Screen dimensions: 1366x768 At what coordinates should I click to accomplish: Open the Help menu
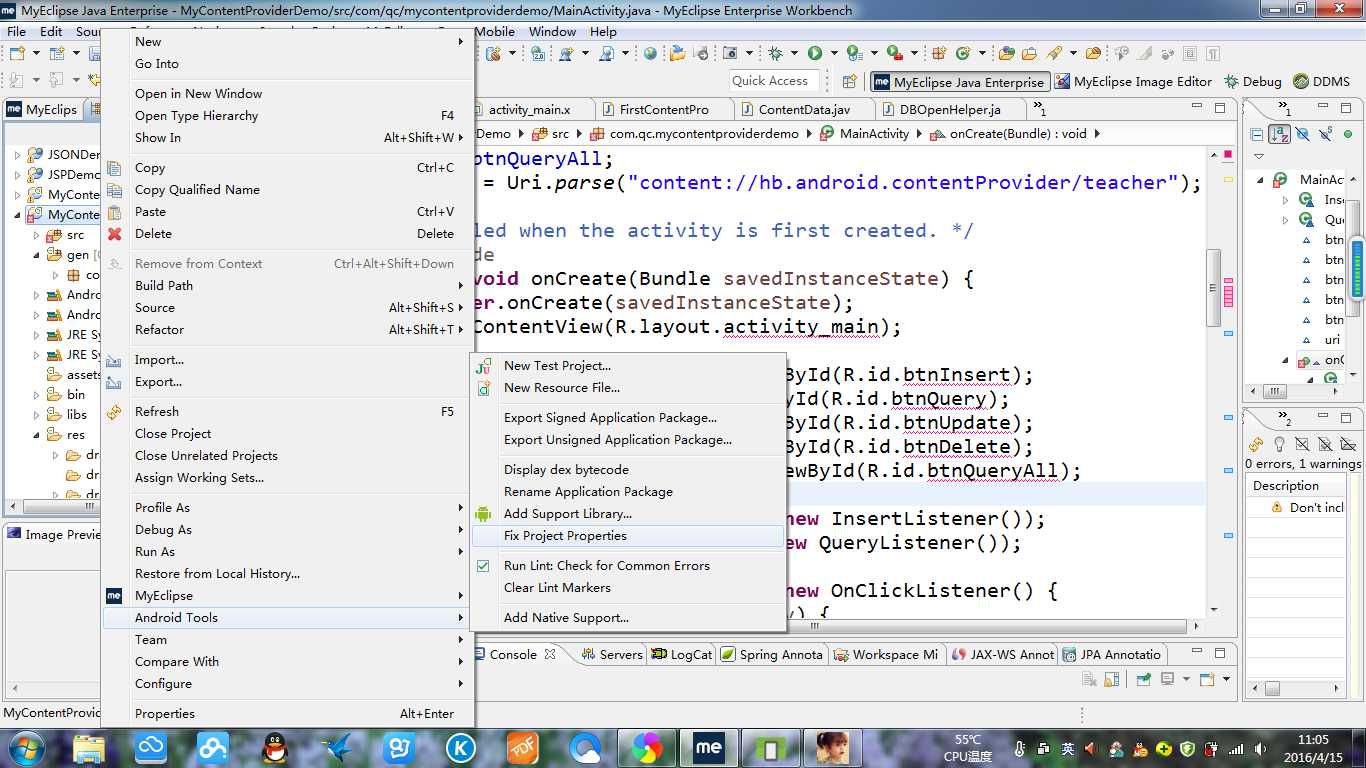coord(603,32)
